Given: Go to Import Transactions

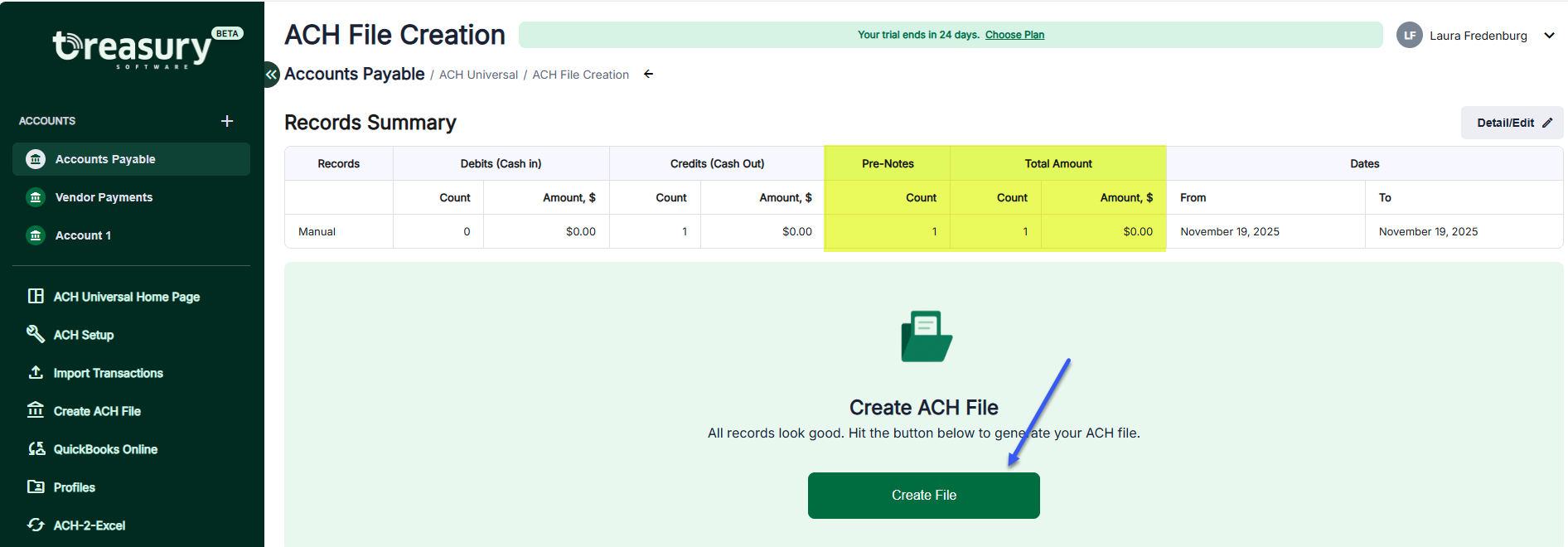Looking at the screenshot, I should coord(108,373).
